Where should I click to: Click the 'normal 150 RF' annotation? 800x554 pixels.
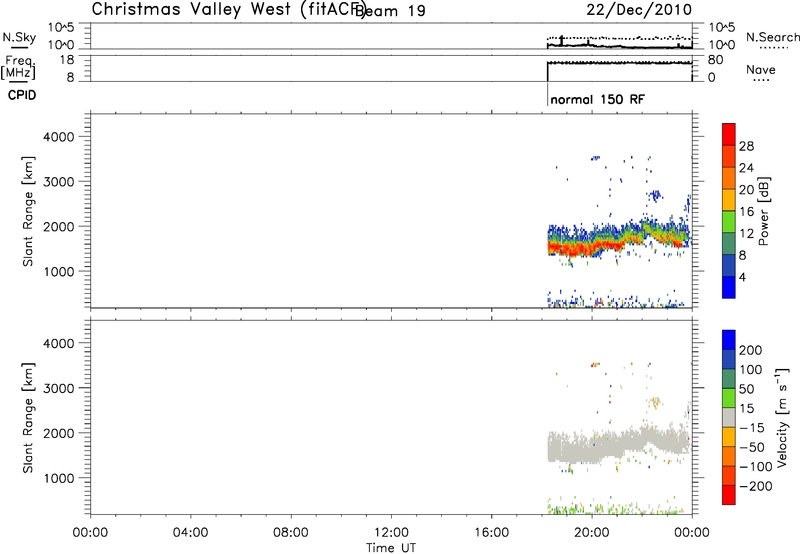[x=597, y=99]
